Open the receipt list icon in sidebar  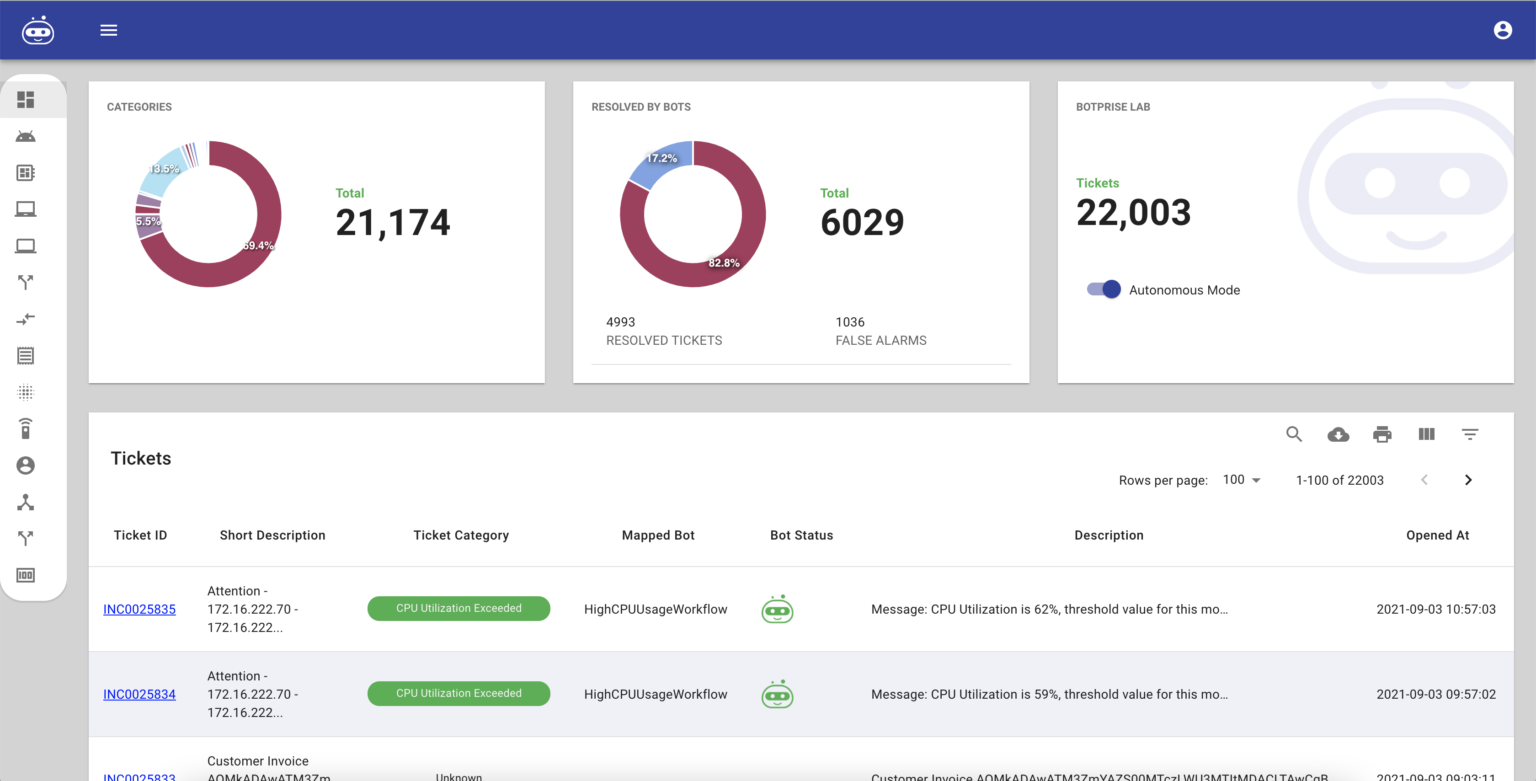[x=26, y=355]
